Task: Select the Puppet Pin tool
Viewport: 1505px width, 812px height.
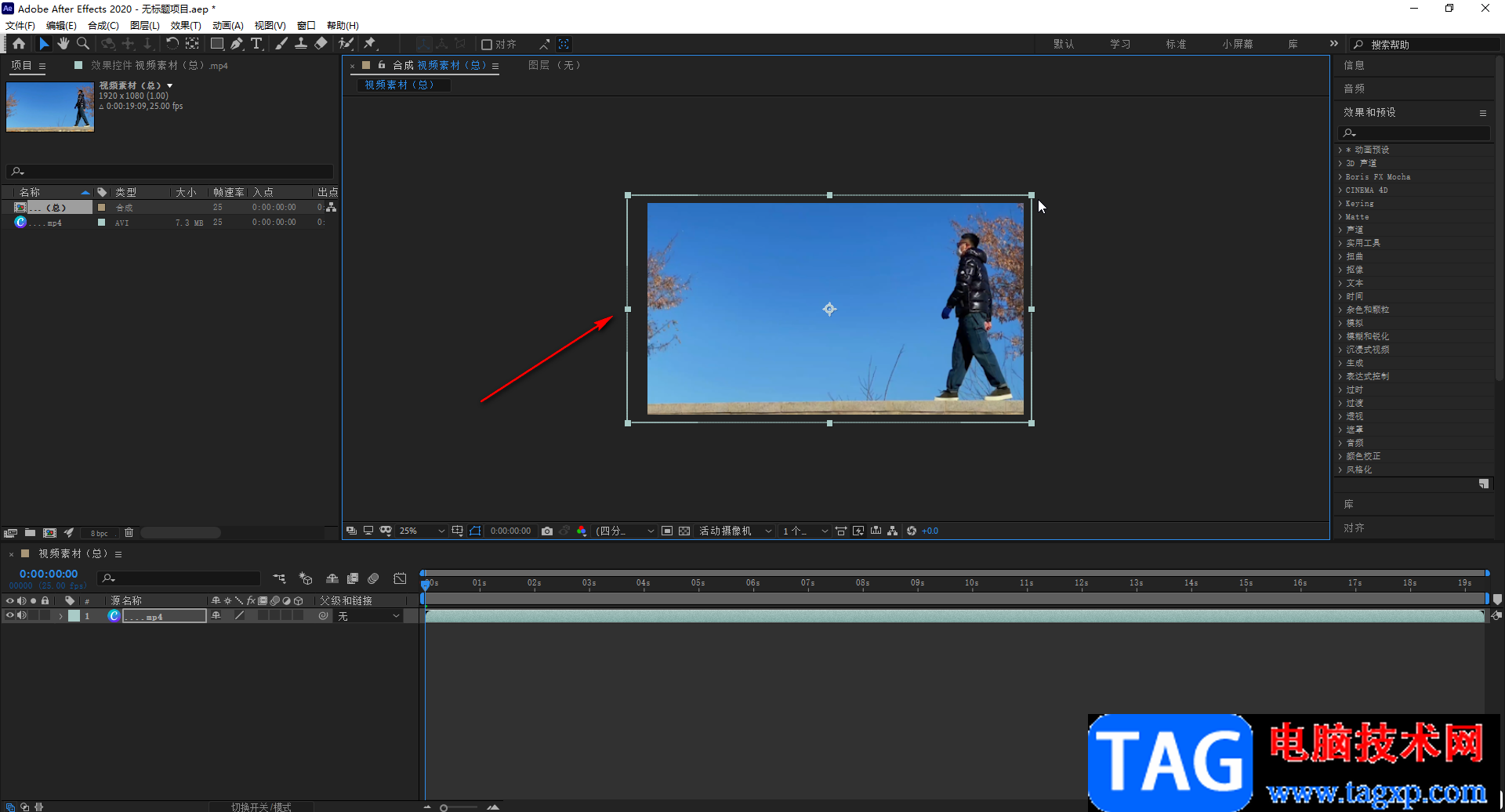Action: click(370, 44)
